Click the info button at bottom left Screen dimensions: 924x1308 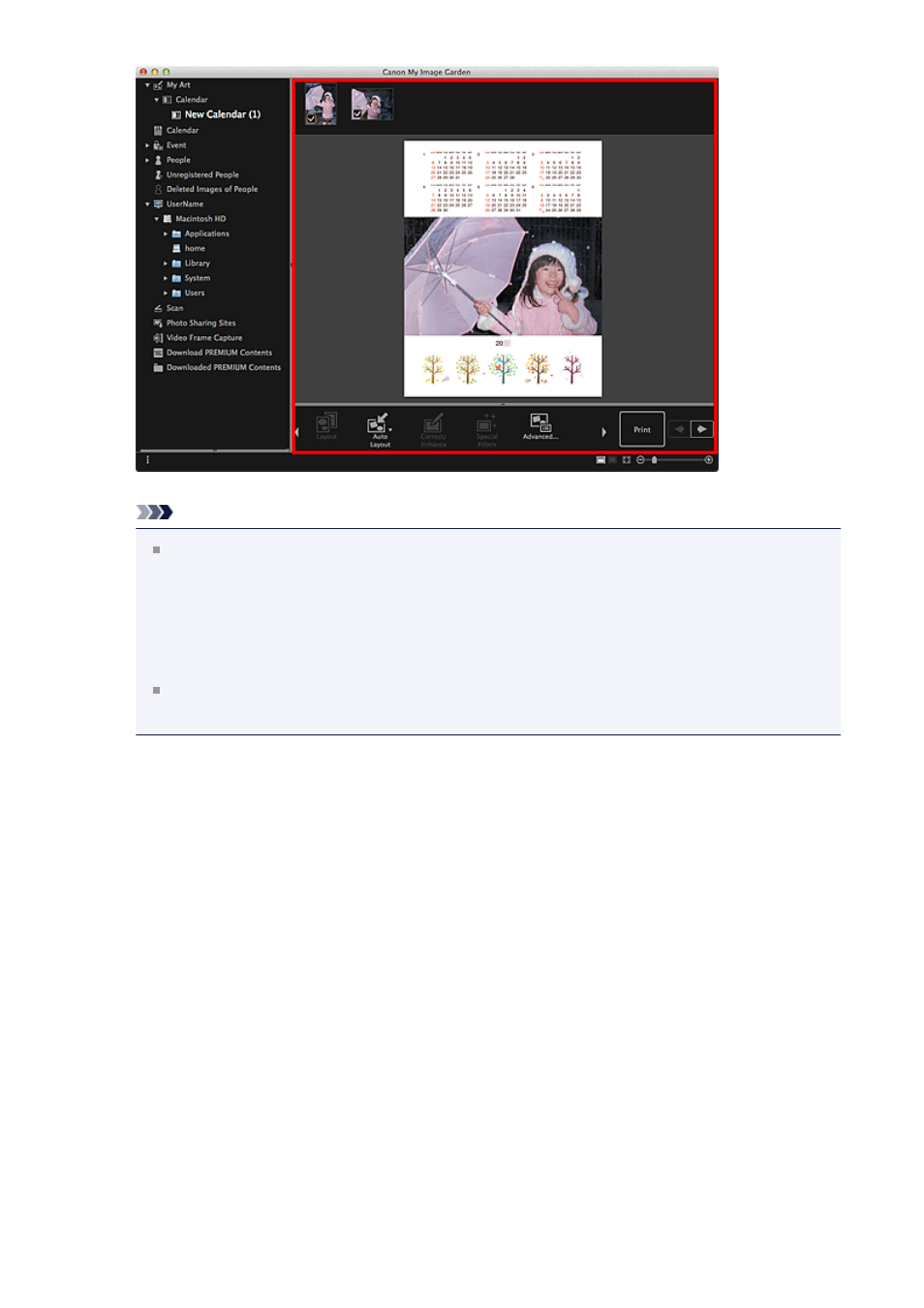148,460
